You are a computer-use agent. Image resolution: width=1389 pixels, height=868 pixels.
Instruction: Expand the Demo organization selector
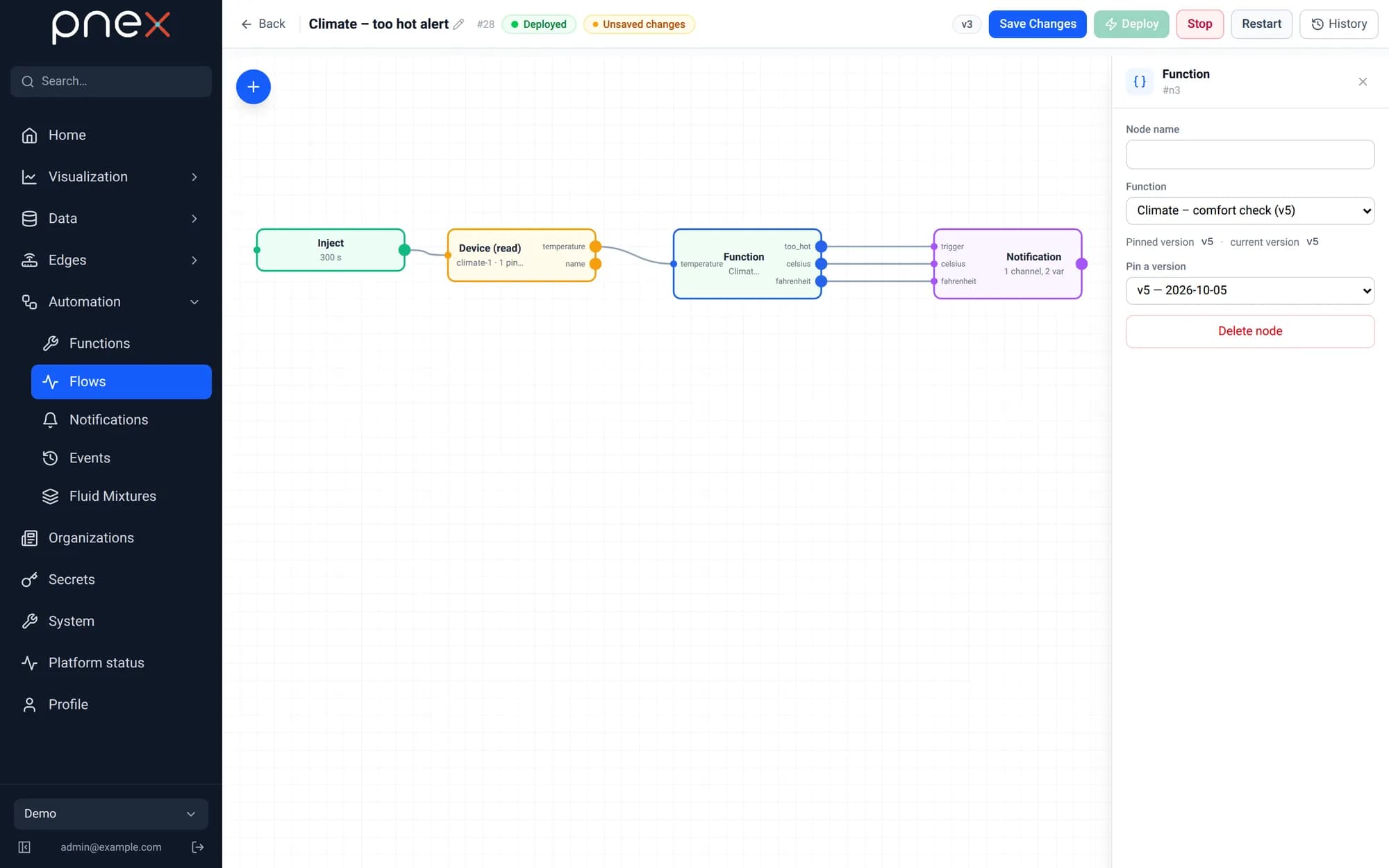coord(111,814)
